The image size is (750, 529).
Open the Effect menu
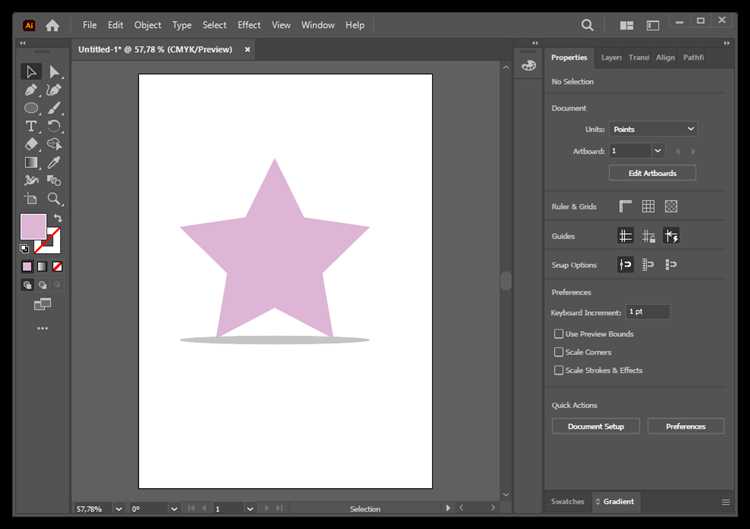(x=249, y=25)
